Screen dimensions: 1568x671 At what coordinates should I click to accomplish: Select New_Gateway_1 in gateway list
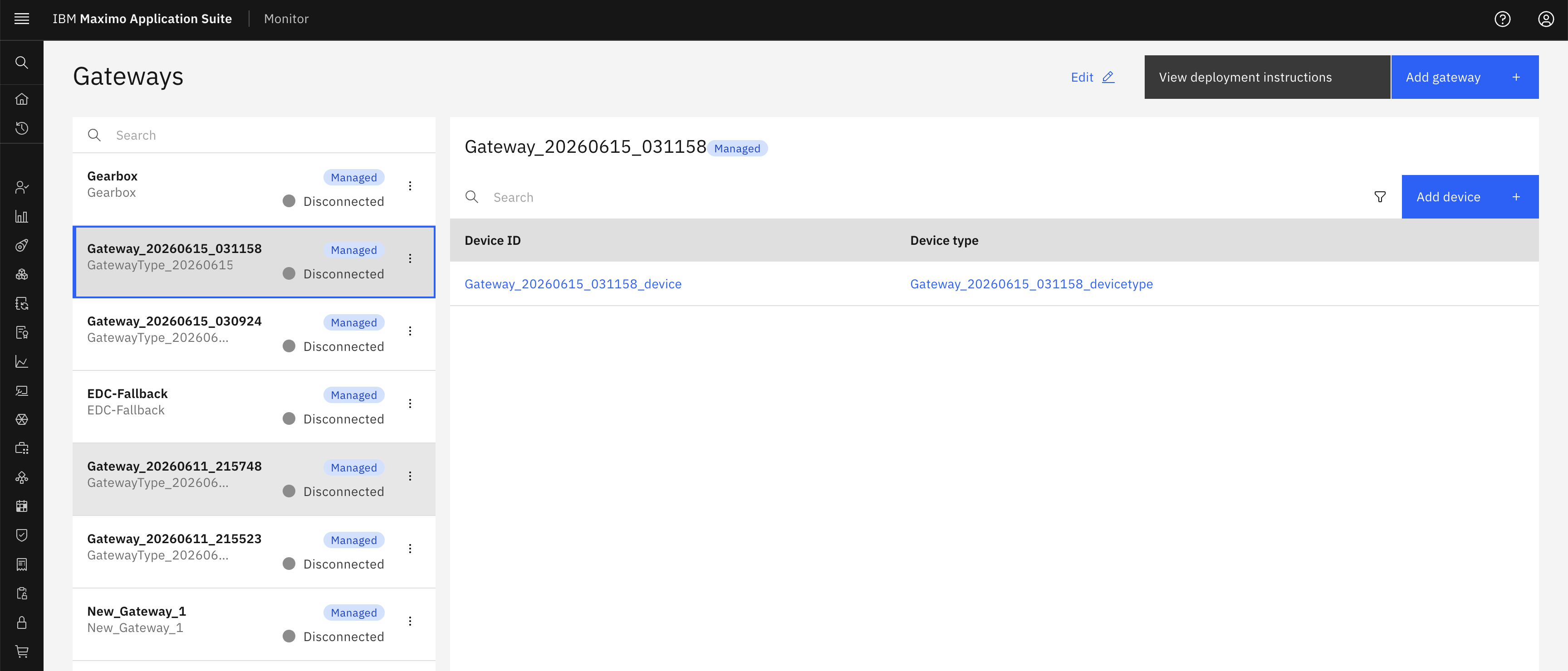(254, 624)
